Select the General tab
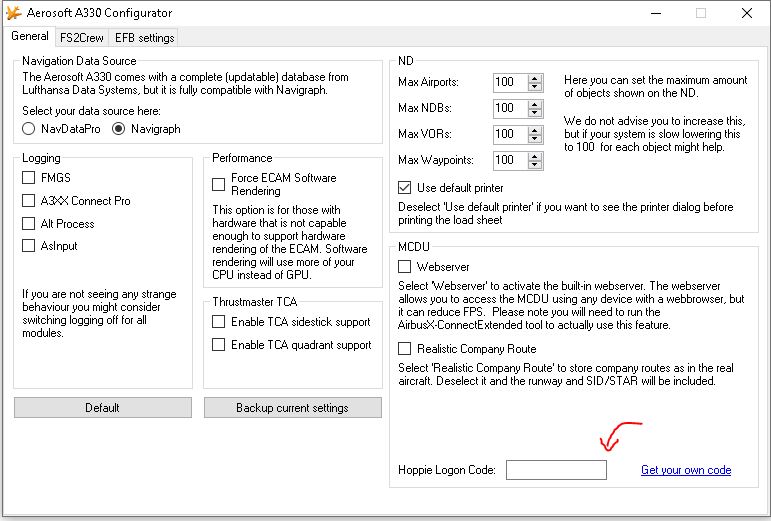The height and width of the screenshot is (521, 771). (30, 36)
